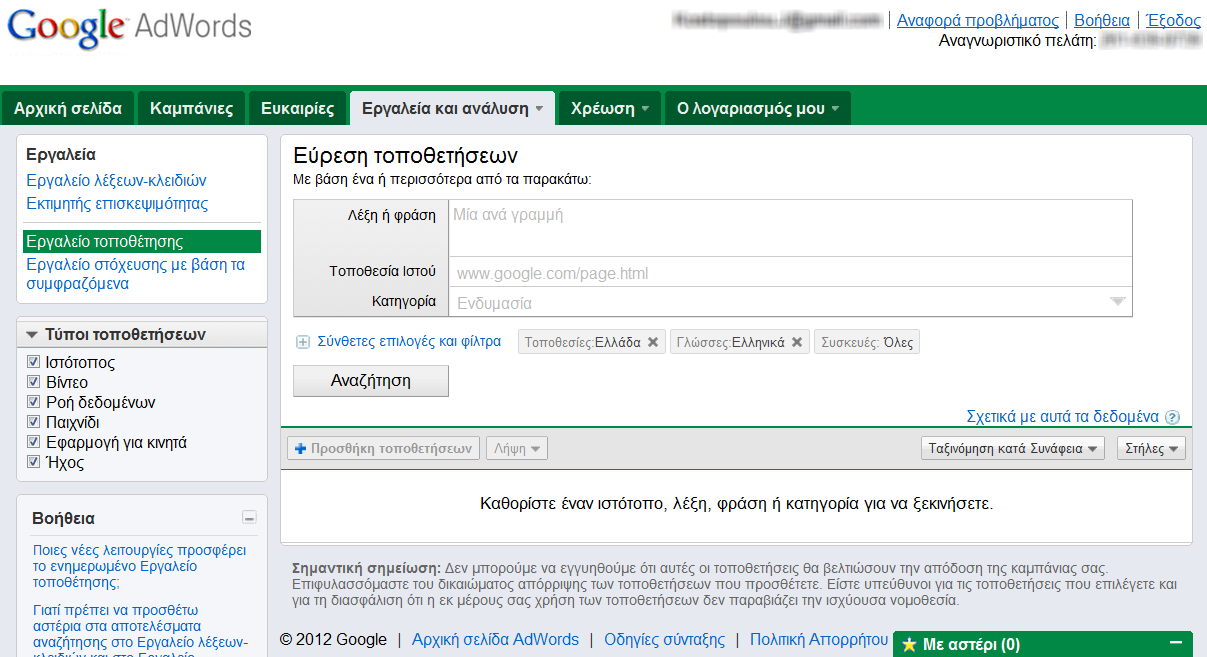Open help link about ενημερωμένο Εργαλείο τοποθέτησης
This screenshot has width=1207, height=657.
click(x=139, y=566)
